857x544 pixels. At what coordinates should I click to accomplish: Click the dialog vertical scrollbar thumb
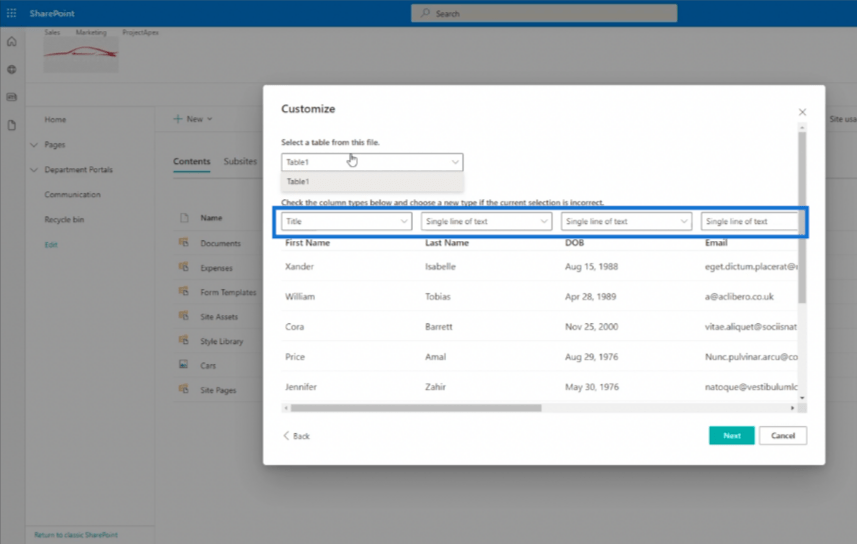tap(802, 217)
